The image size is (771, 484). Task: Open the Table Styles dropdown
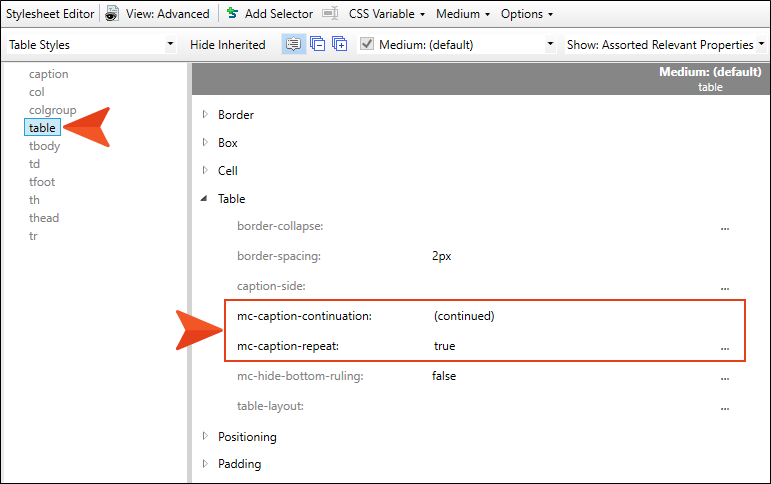coord(169,45)
